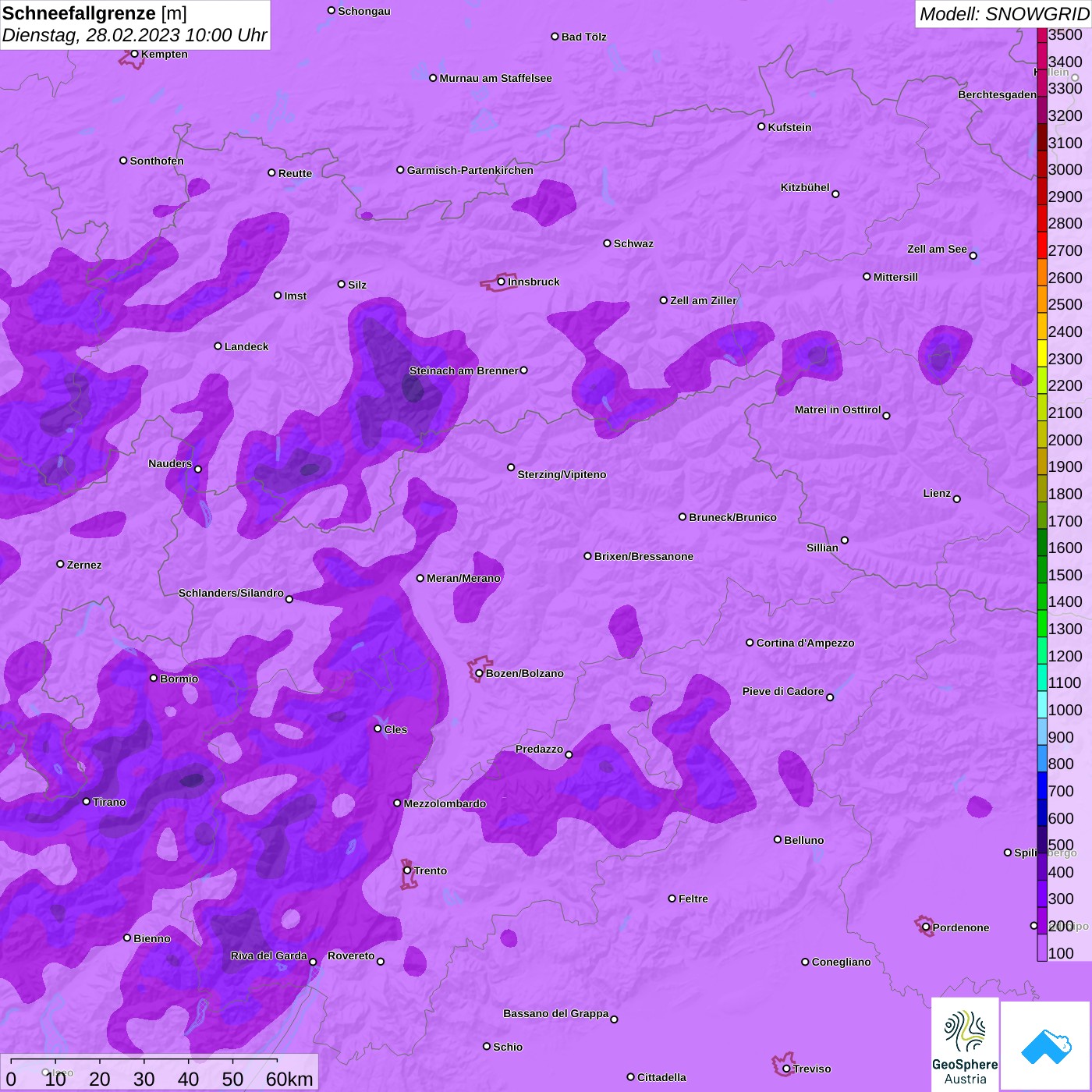Click the Sterzing/Vipiteno label

click(562, 474)
